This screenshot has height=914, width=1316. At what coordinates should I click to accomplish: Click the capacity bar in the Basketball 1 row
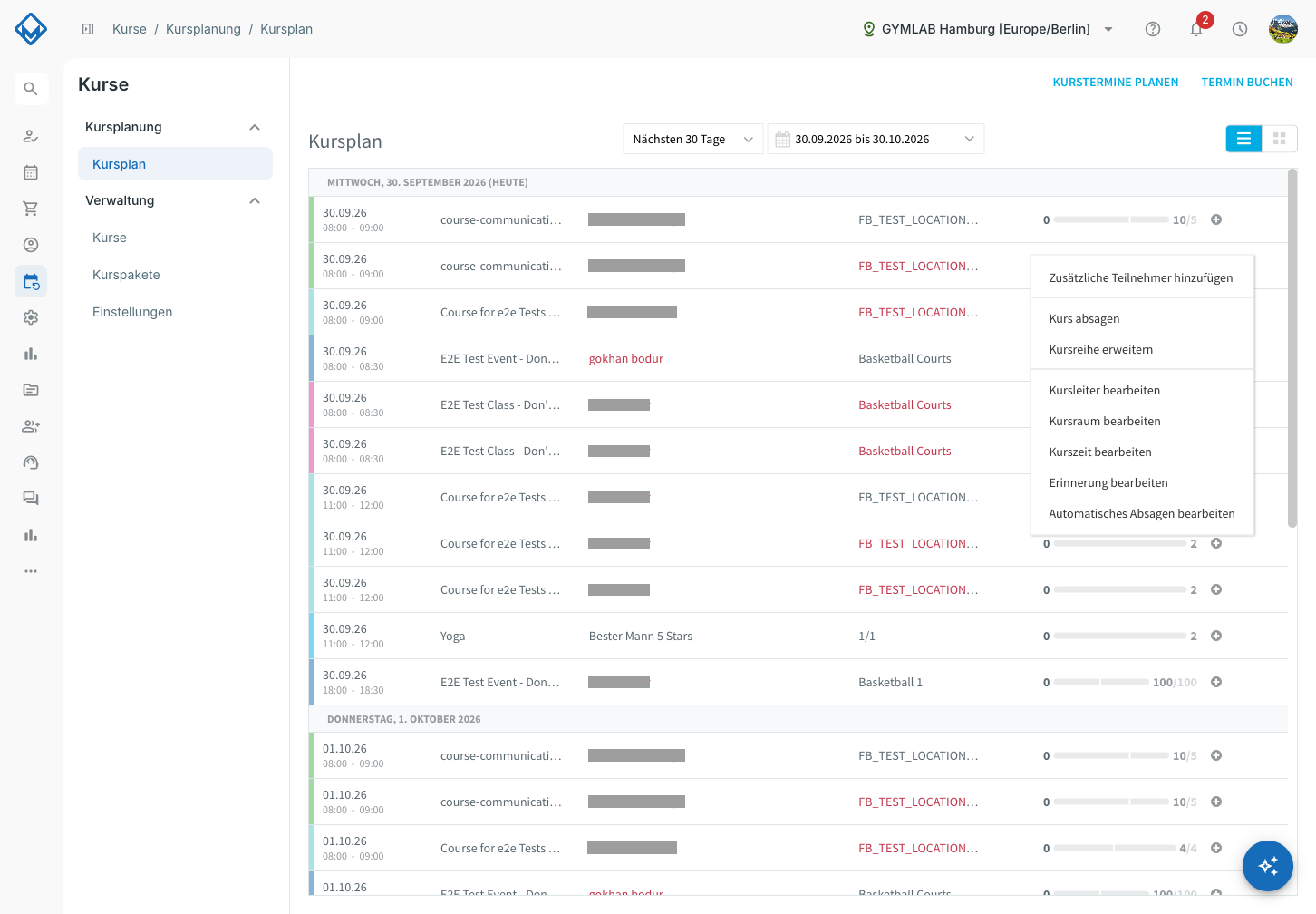pos(1100,682)
